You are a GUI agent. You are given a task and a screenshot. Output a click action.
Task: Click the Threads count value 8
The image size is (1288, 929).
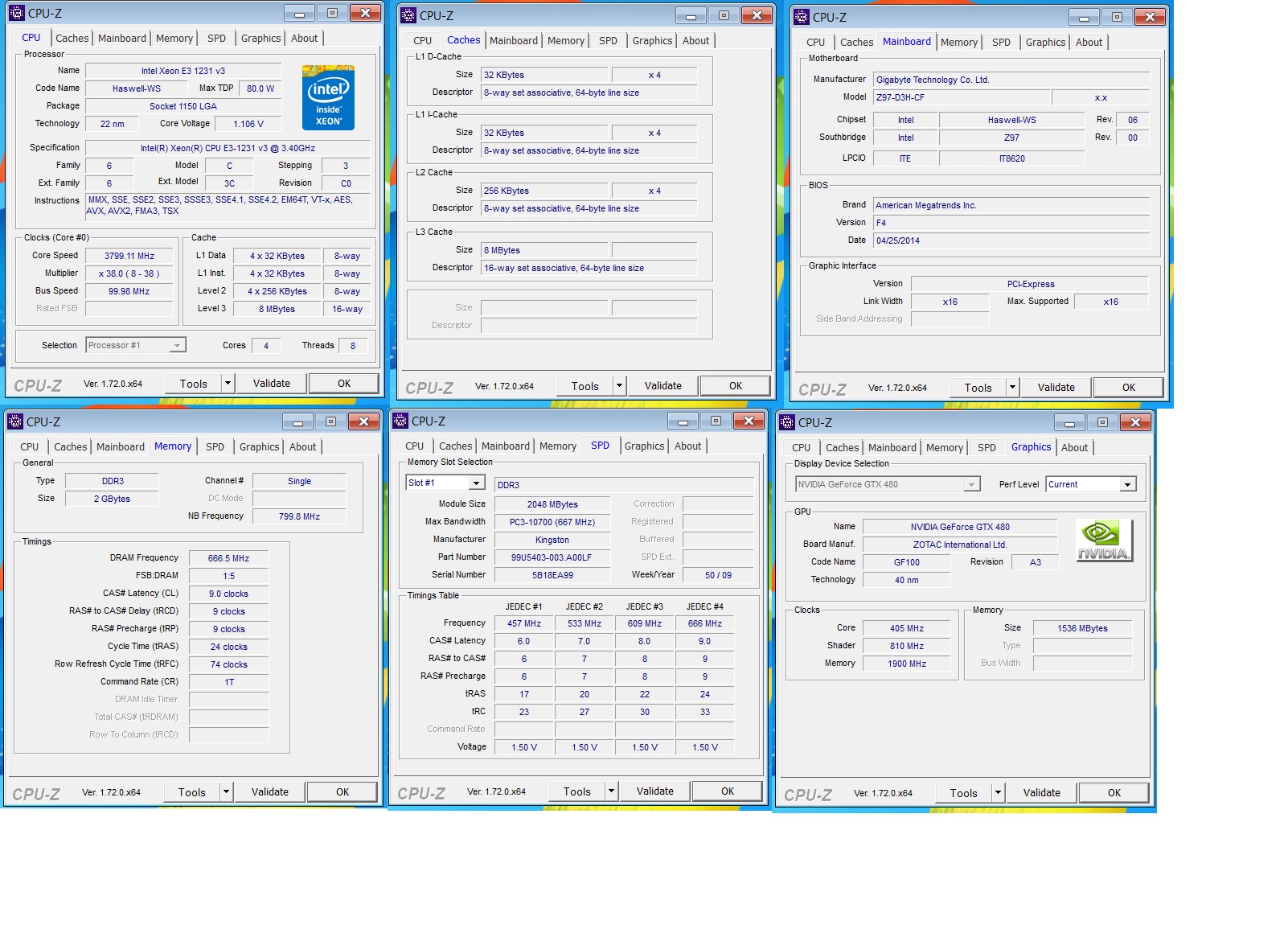[x=353, y=346]
